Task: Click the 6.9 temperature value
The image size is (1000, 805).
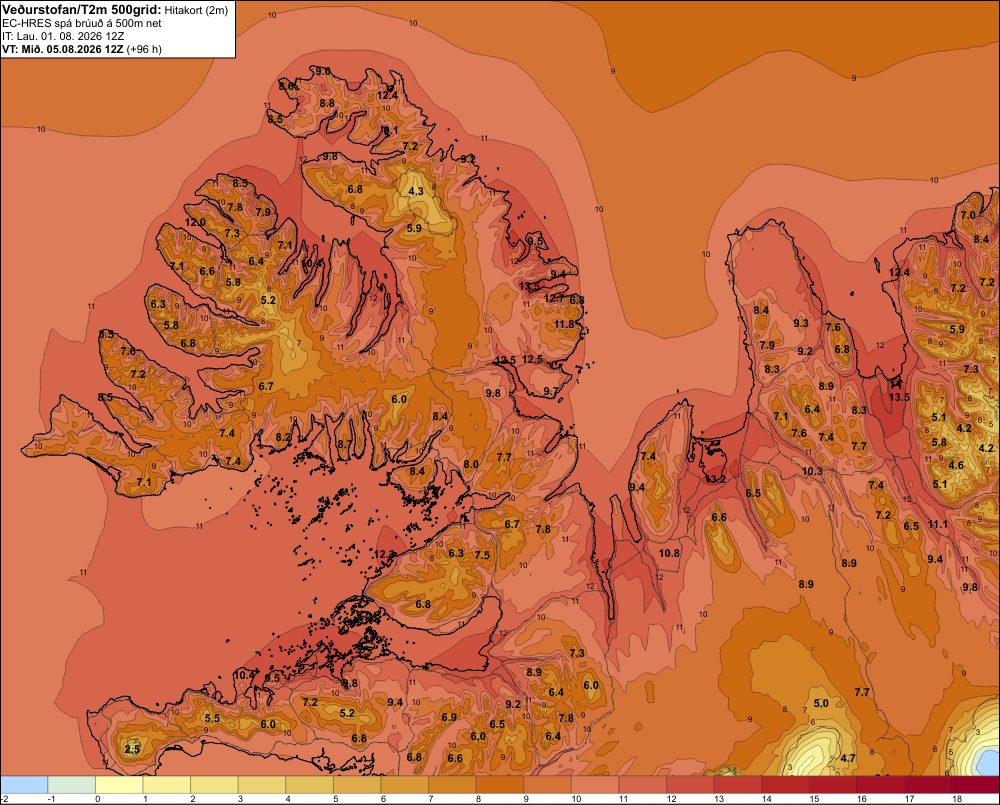Action: point(449,717)
